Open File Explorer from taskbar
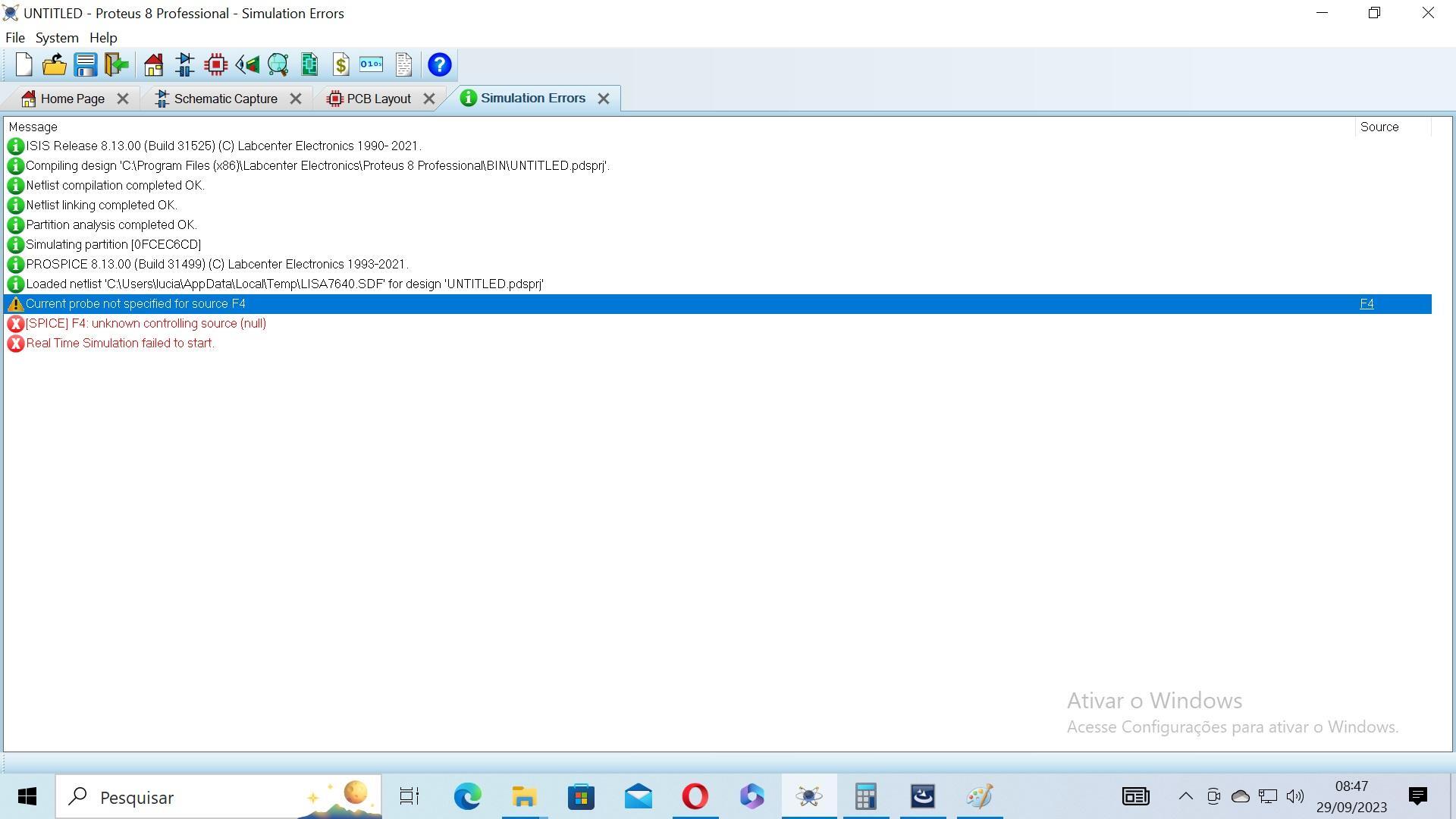Viewport: 1456px width, 819px height. [524, 796]
